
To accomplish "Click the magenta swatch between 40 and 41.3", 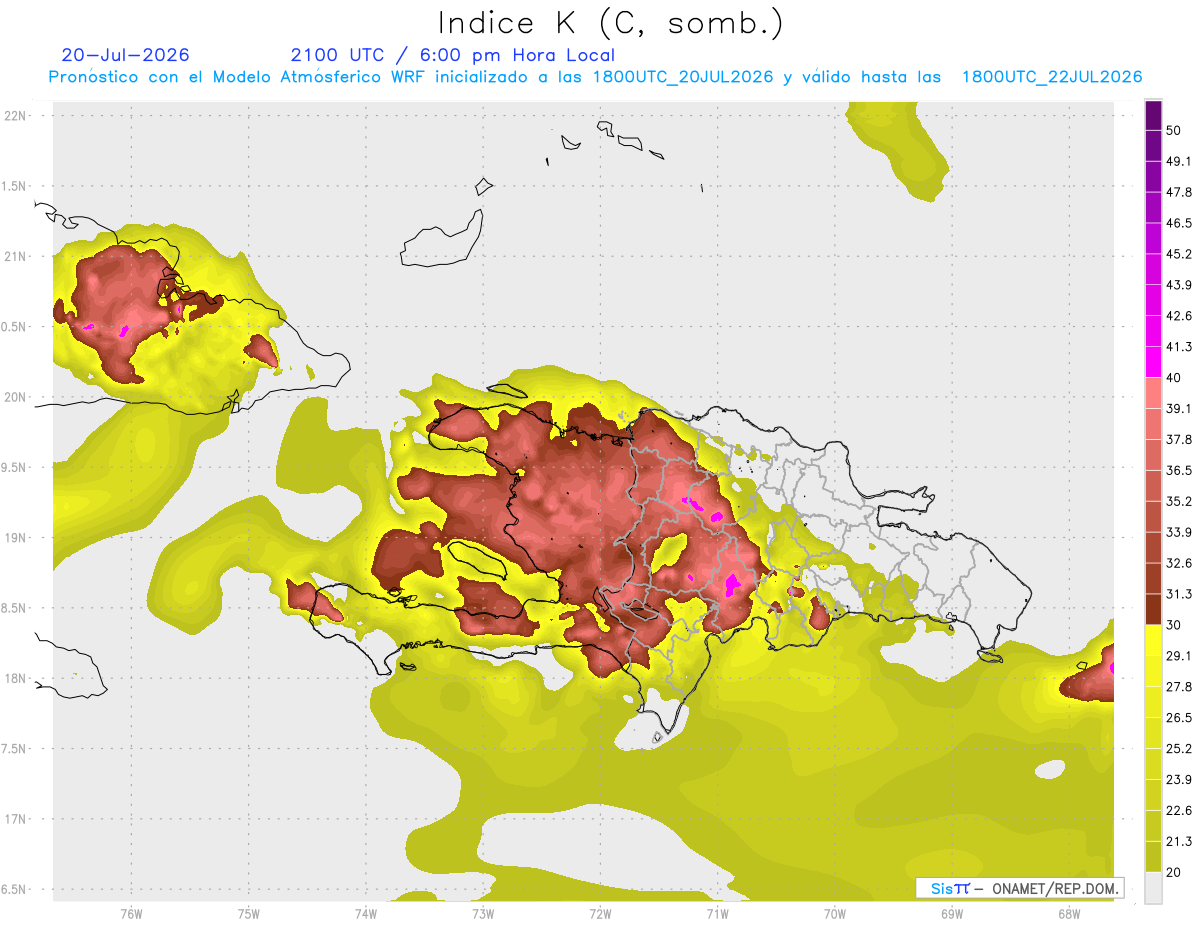I will [x=1153, y=362].
